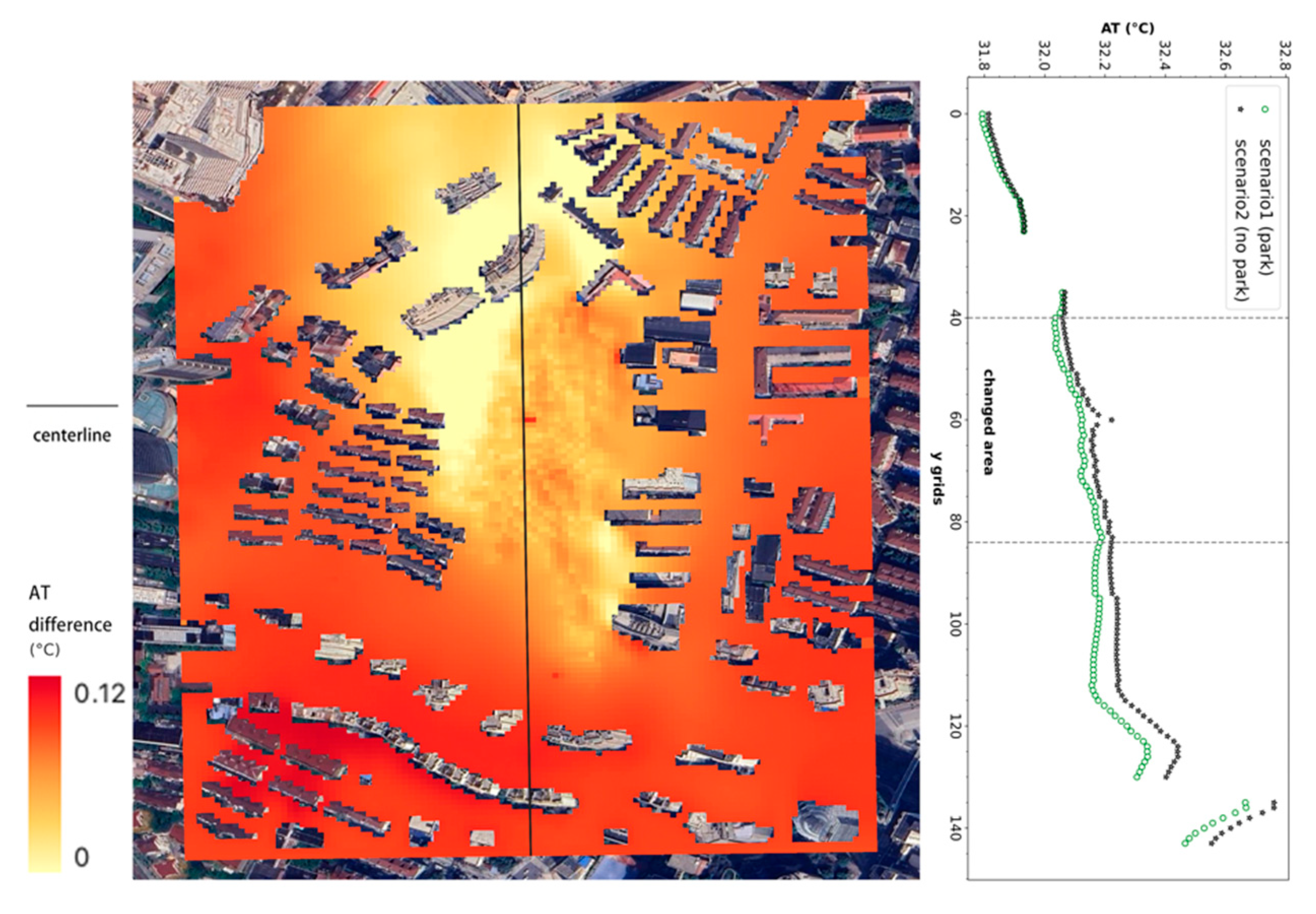Click the y grids tick label 80
This screenshot has height=914, width=1316.
[955, 522]
